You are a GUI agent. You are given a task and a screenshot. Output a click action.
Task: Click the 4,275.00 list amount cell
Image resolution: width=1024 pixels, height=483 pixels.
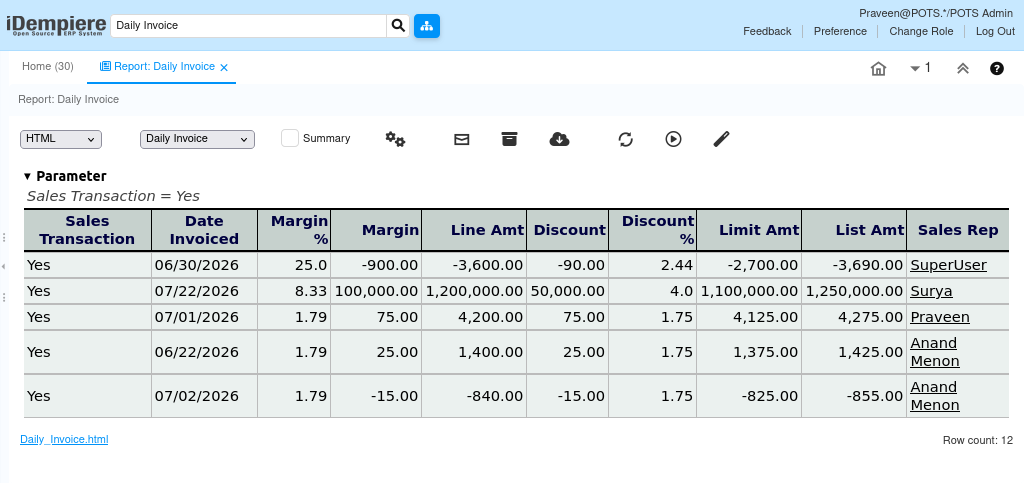pyautogui.click(x=854, y=317)
